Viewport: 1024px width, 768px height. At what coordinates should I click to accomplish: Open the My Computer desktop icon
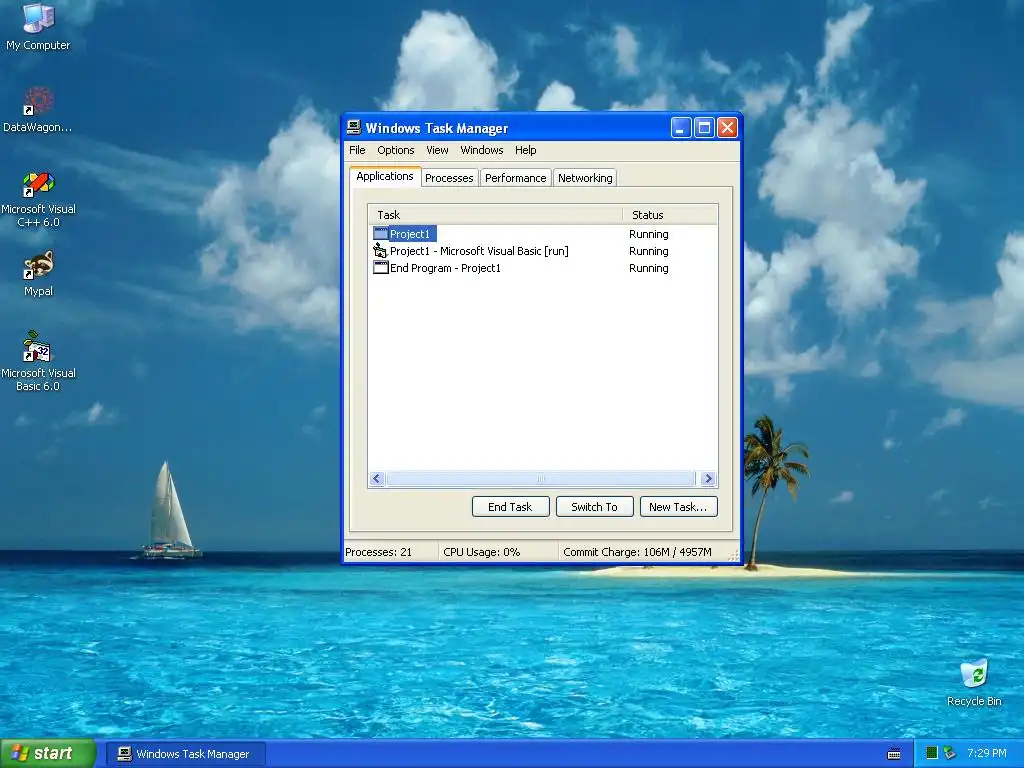click(38, 26)
